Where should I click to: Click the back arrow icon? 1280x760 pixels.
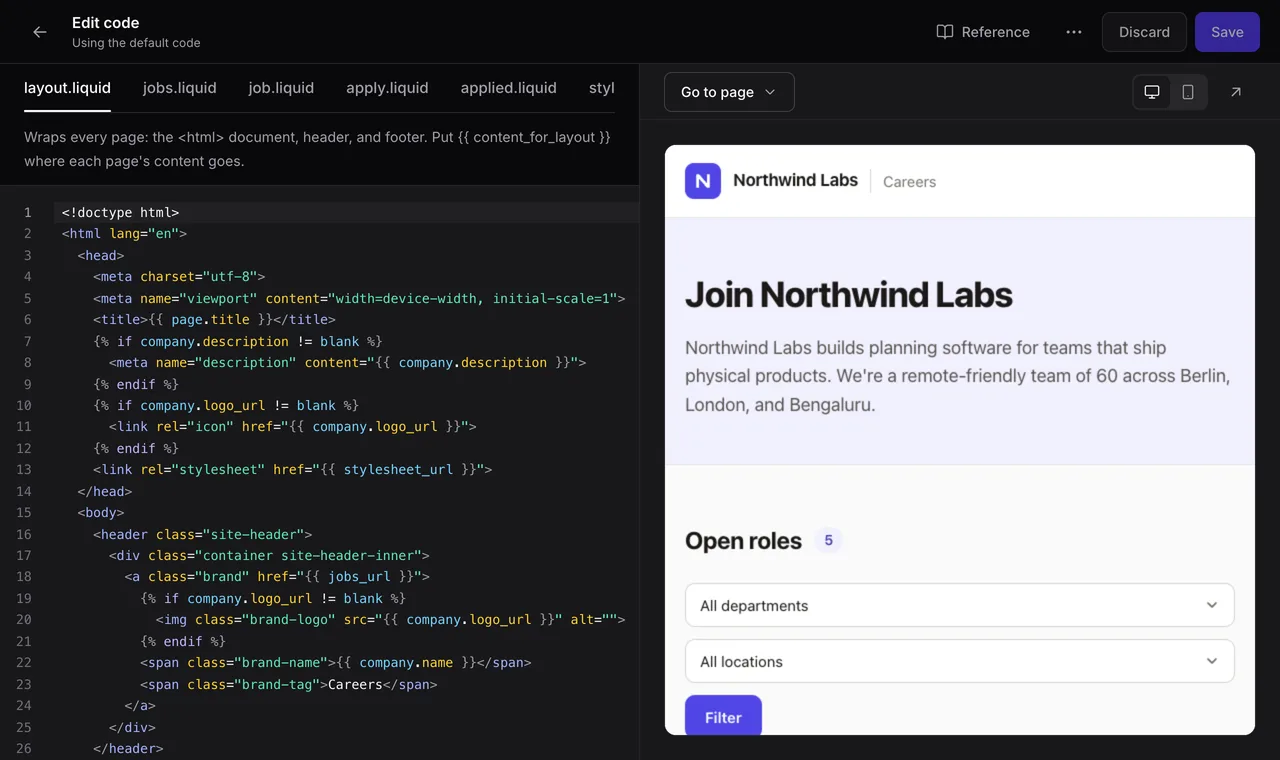[40, 32]
